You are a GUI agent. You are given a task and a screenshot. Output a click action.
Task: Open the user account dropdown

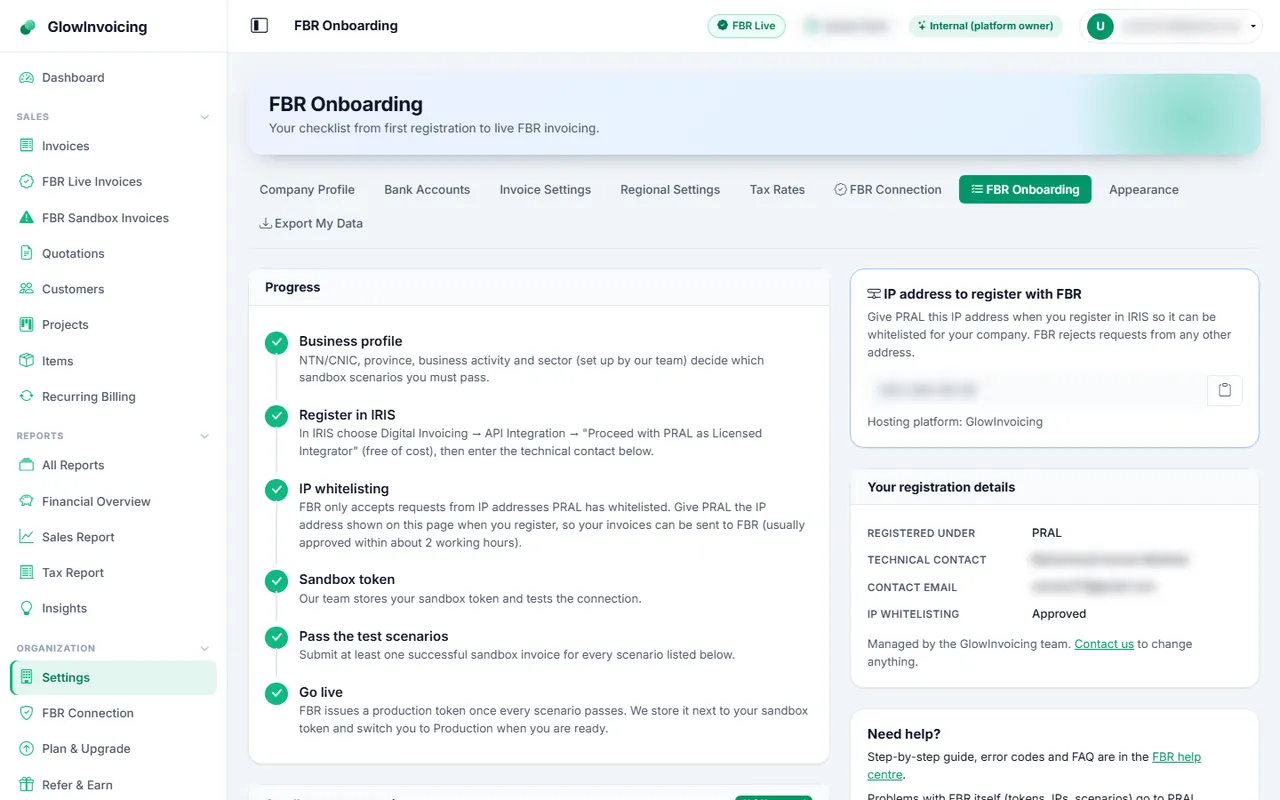1173,26
